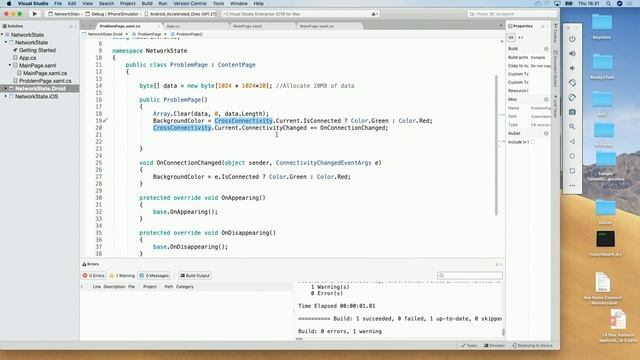
Task: Toggle the 0 Messages filter
Action: pyautogui.click(x=154, y=276)
